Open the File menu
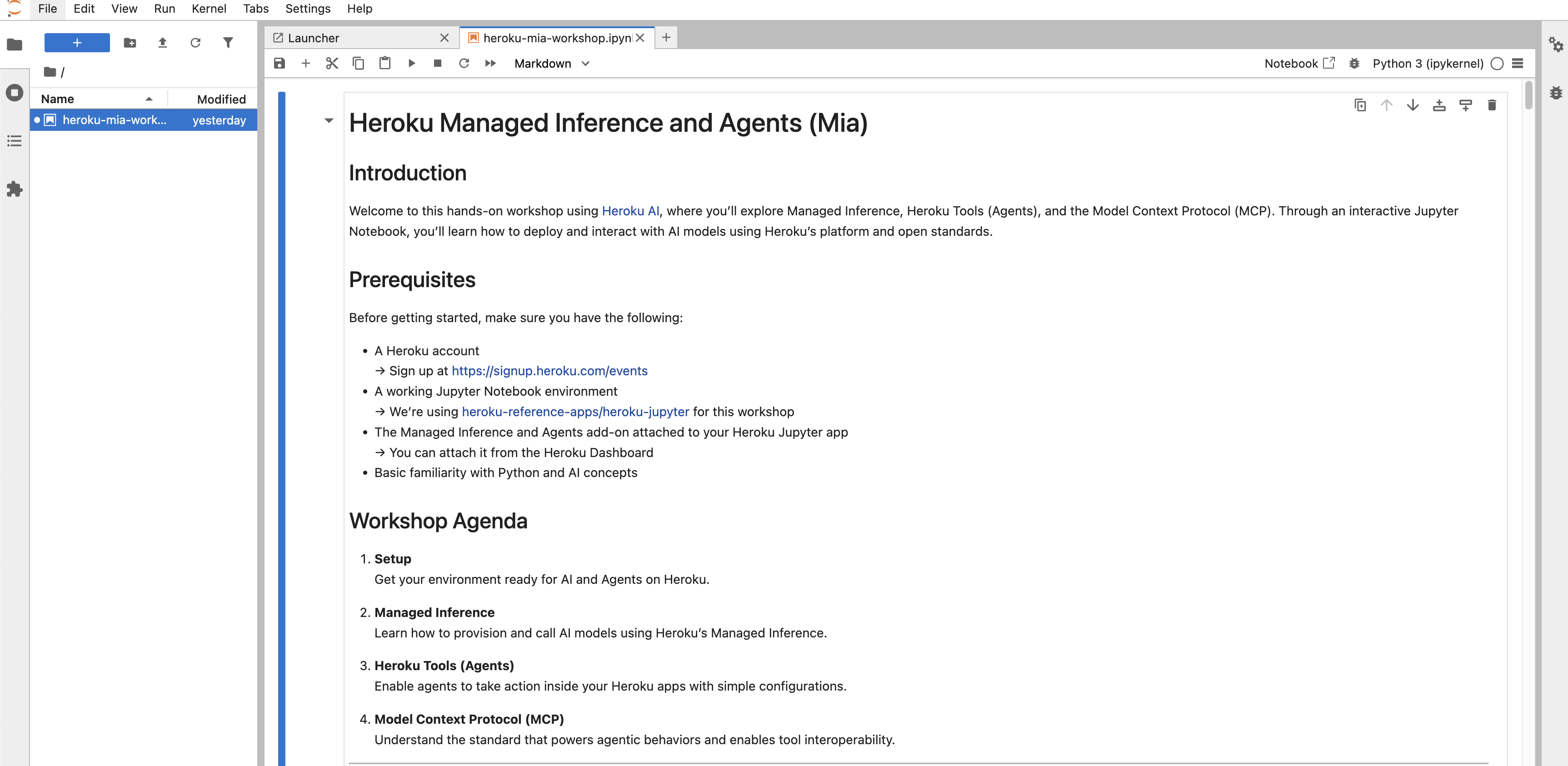Viewport: 1568px width, 766px height. click(47, 9)
